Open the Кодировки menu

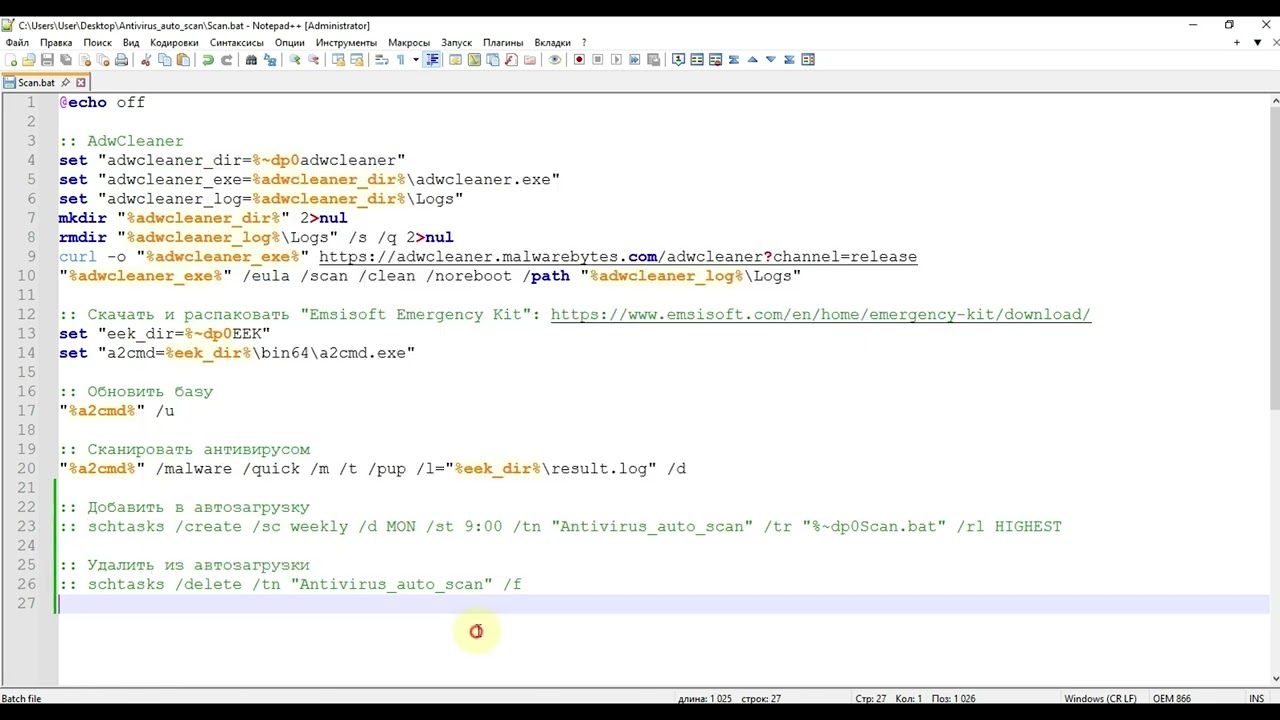point(174,43)
